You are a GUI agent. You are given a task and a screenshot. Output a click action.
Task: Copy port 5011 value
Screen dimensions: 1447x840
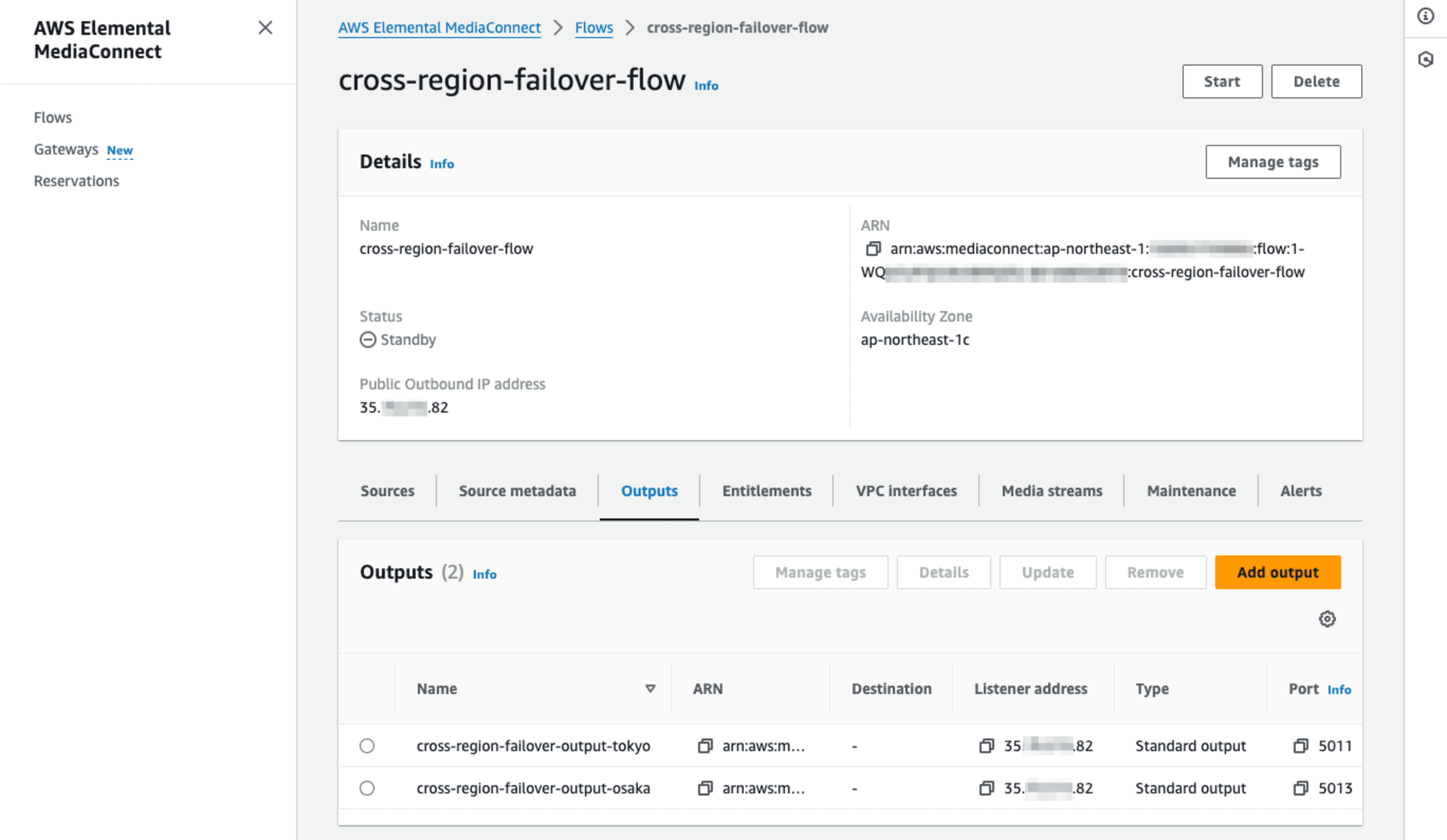tap(1301, 746)
